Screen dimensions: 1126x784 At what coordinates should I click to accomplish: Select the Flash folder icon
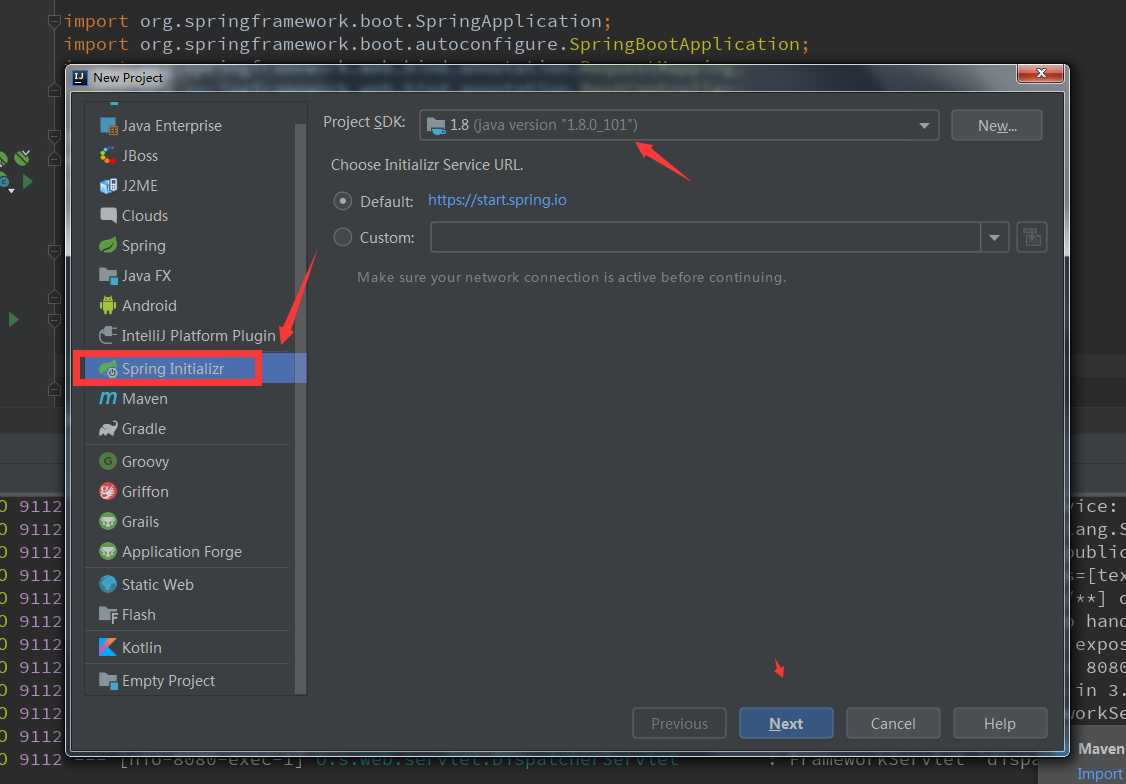(x=108, y=615)
